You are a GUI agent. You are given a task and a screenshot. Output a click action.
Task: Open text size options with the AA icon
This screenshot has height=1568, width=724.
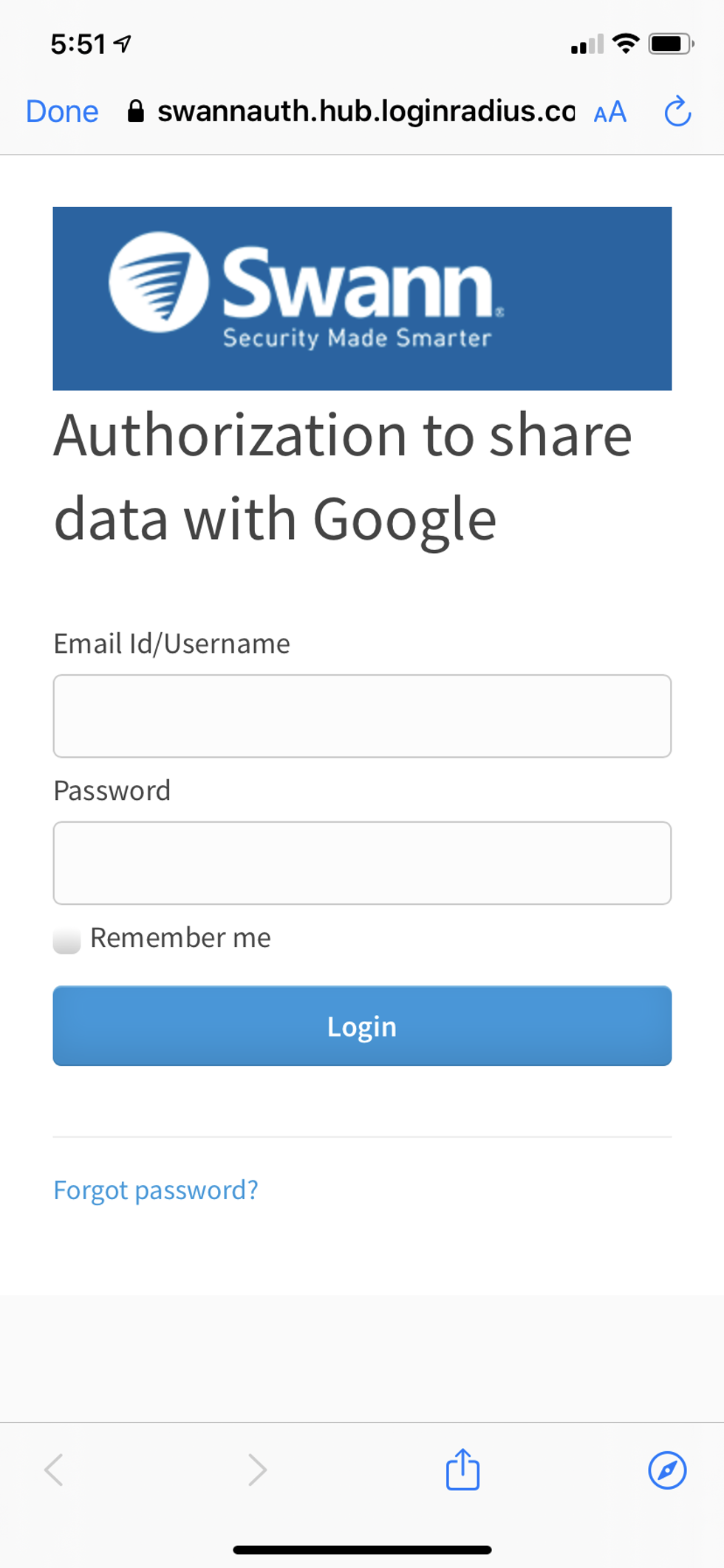(609, 112)
